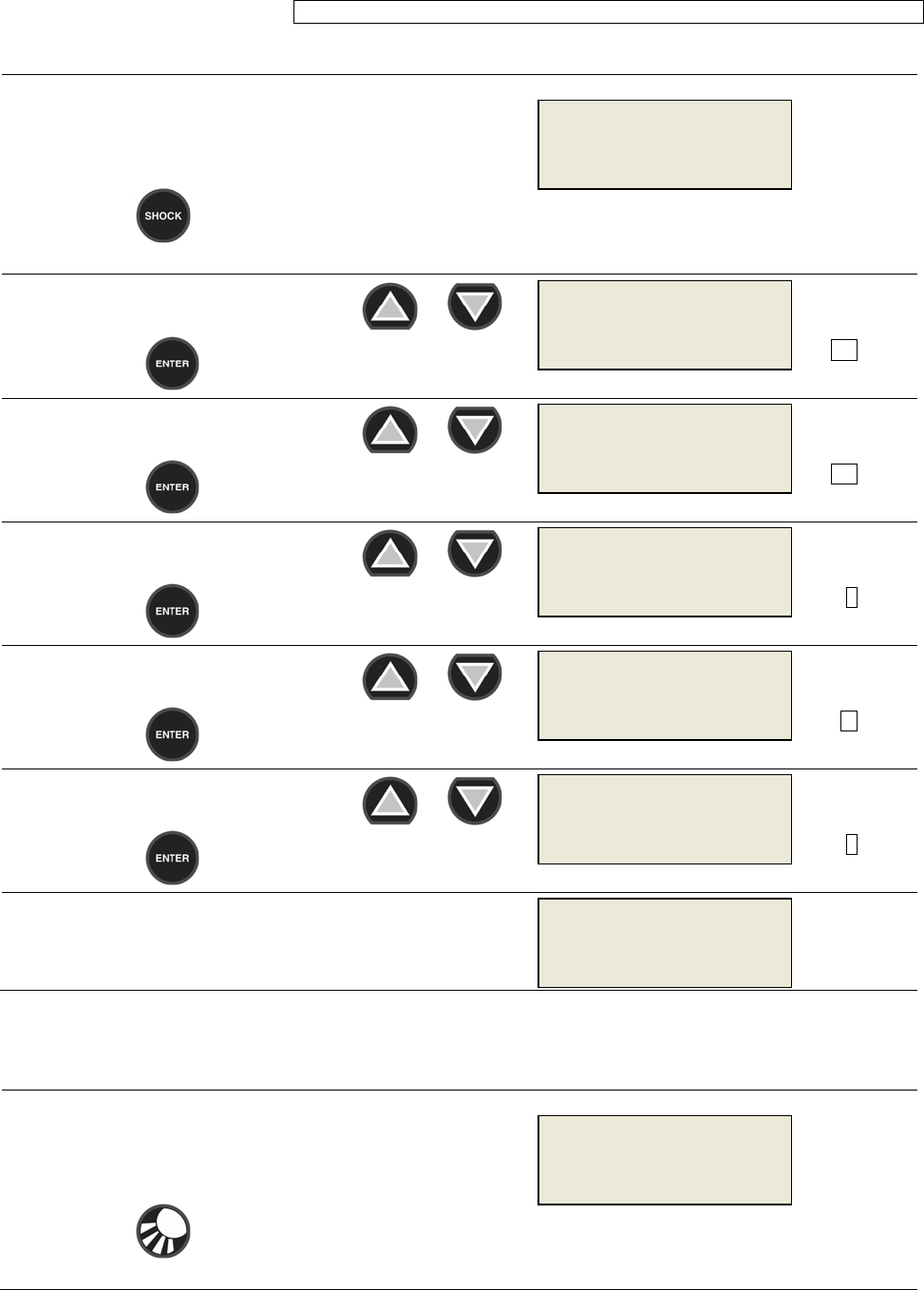This screenshot has width=924, height=1290.
Task: Click the third up arrow from the top
Action: pyautogui.click(x=389, y=553)
